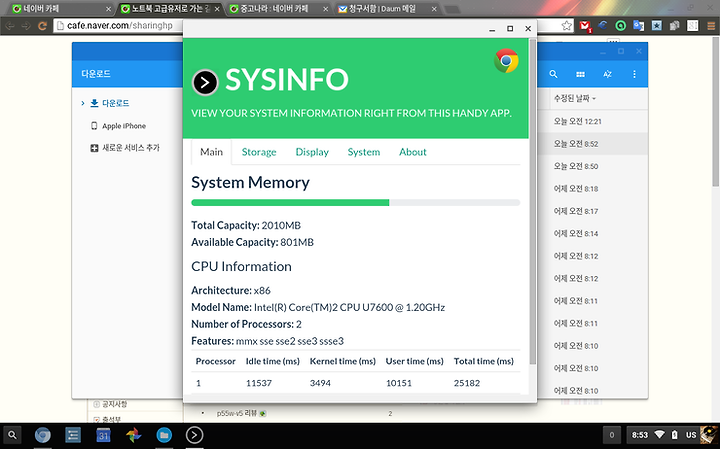Screen dimensions: 720x449
Task: Click search icon in Files window
Action: click(553, 74)
